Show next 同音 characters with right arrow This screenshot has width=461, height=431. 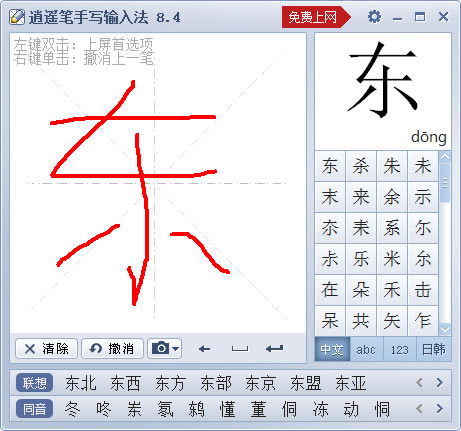point(440,408)
